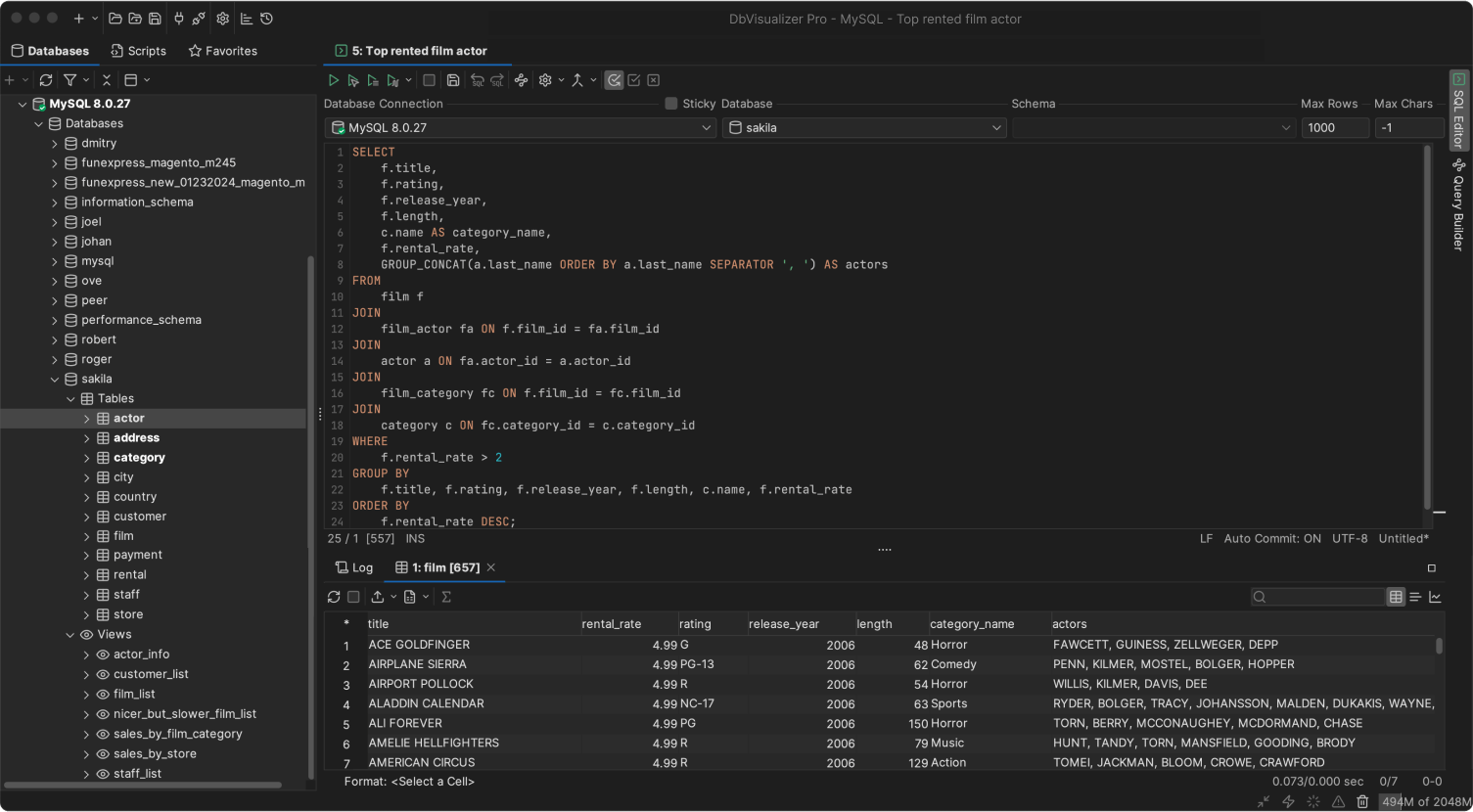
Task: Open the Schema dropdown
Action: click(1154, 128)
